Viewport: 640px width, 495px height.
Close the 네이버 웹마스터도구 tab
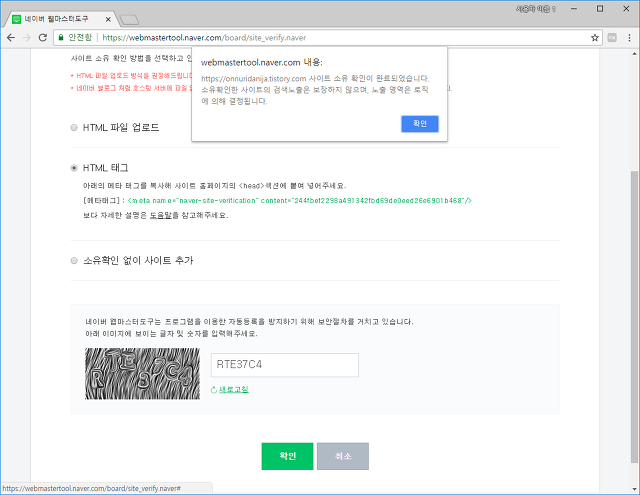[x=108, y=19]
